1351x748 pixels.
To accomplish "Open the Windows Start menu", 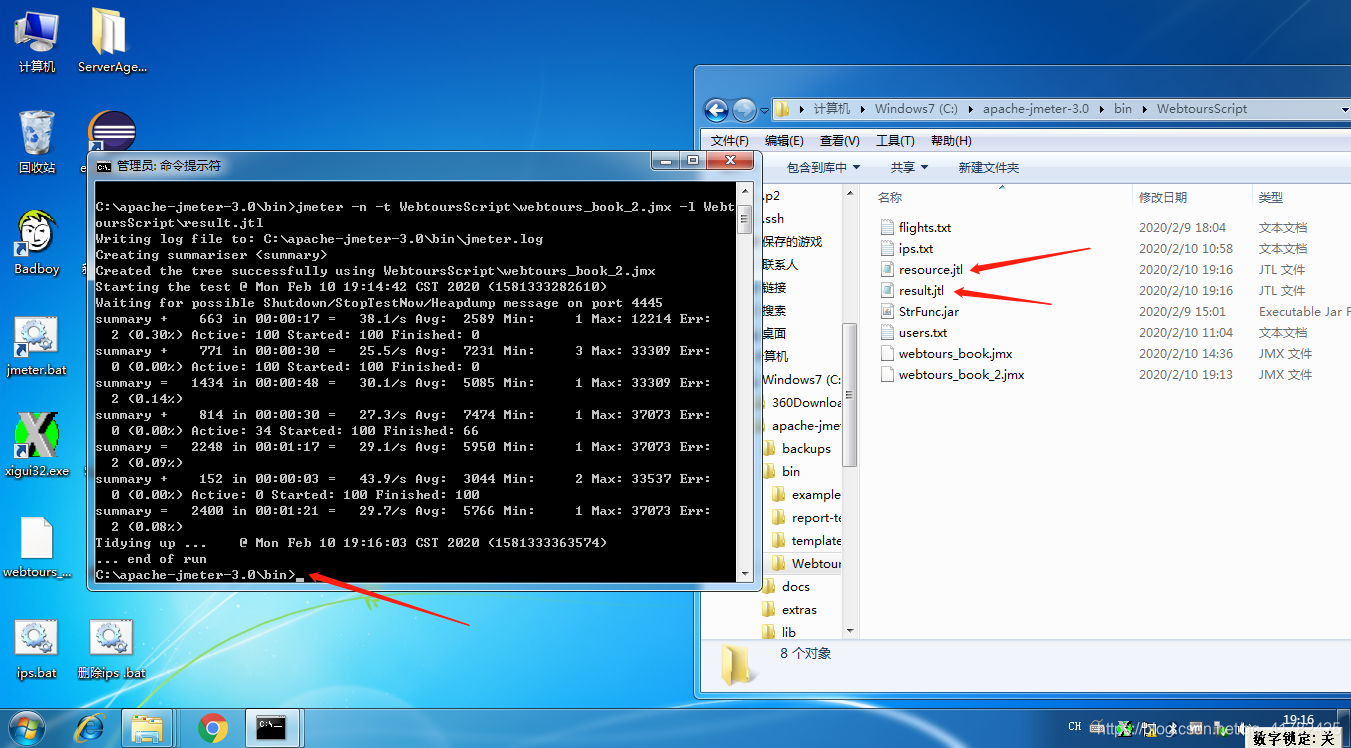I will [x=25, y=728].
